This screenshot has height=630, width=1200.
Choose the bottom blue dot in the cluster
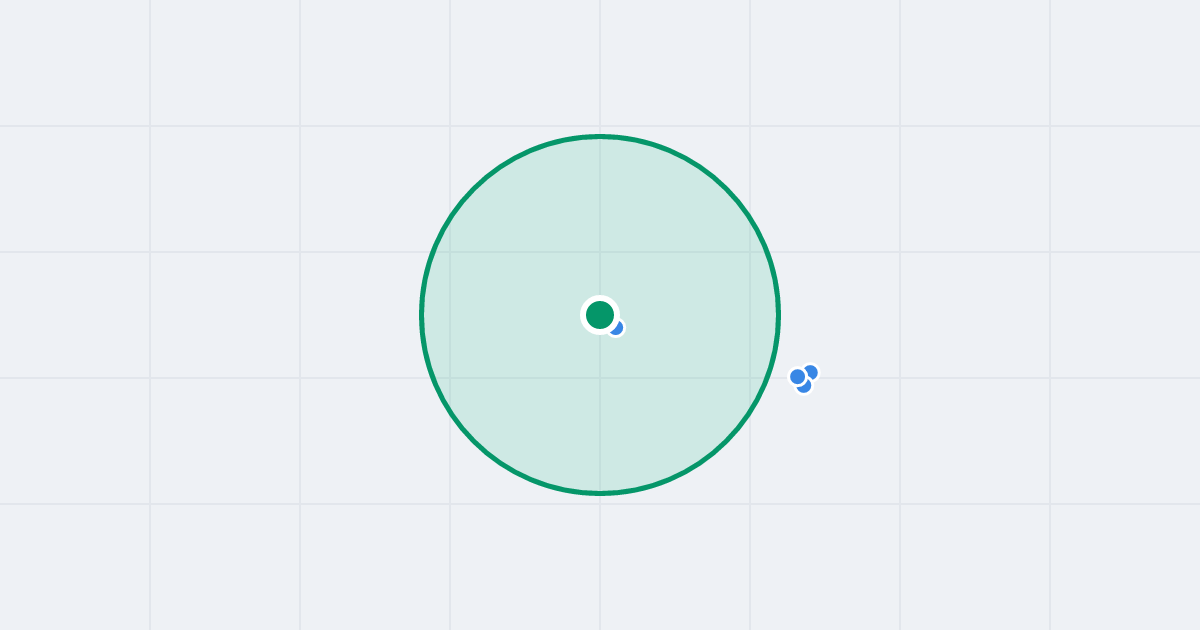click(x=805, y=387)
